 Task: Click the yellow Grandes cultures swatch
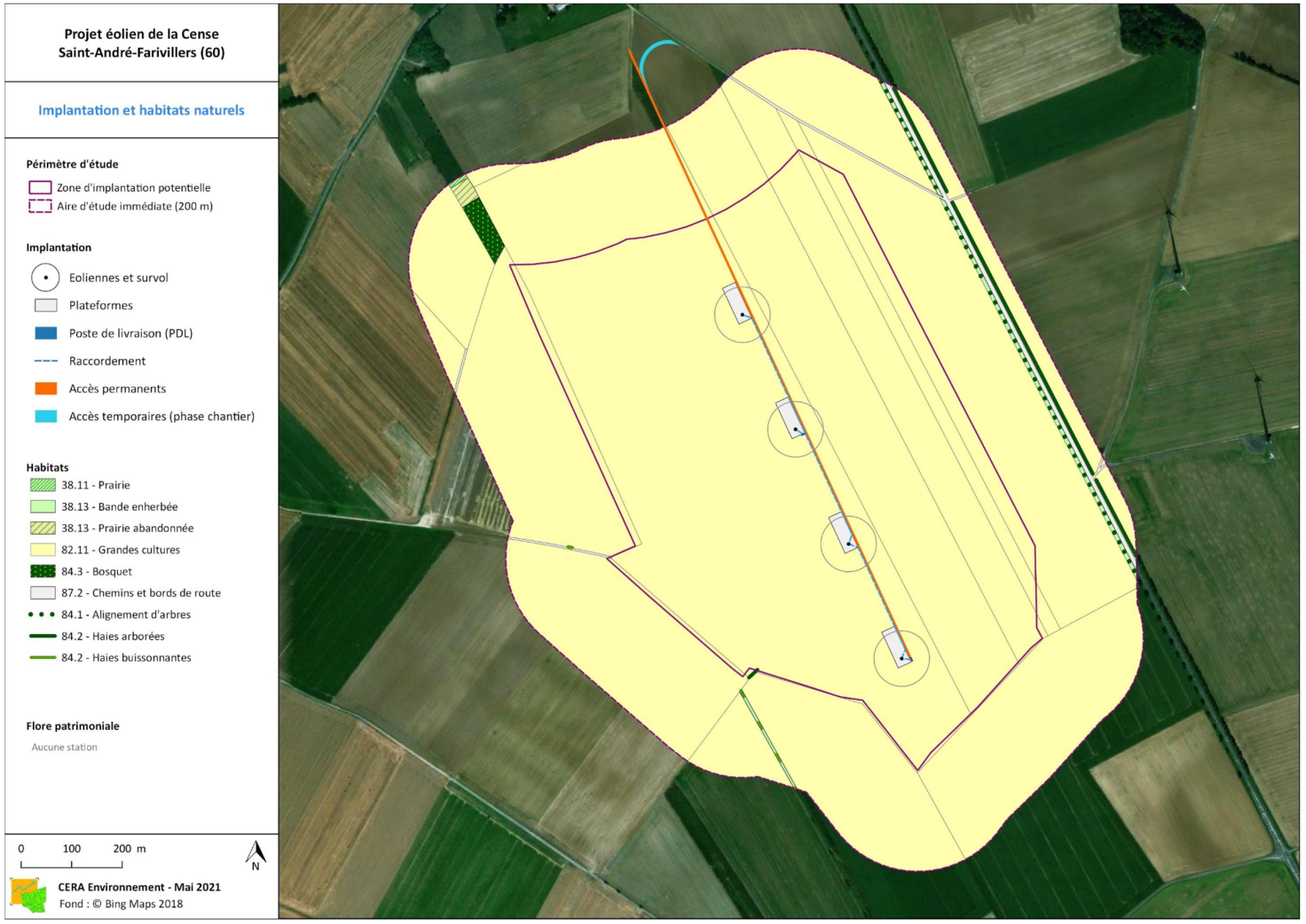[43, 550]
